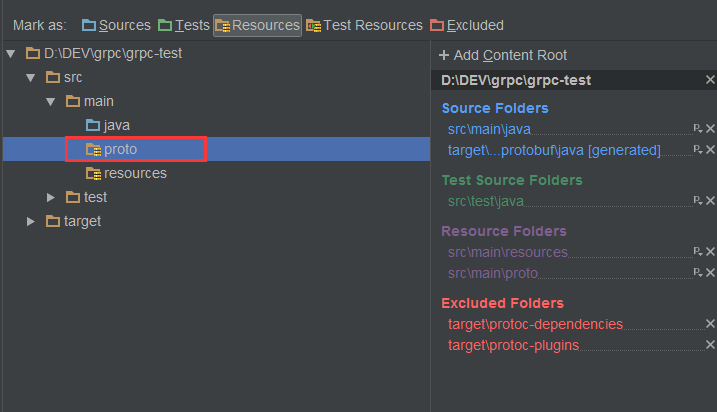Click Add Content Root

(x=503, y=55)
